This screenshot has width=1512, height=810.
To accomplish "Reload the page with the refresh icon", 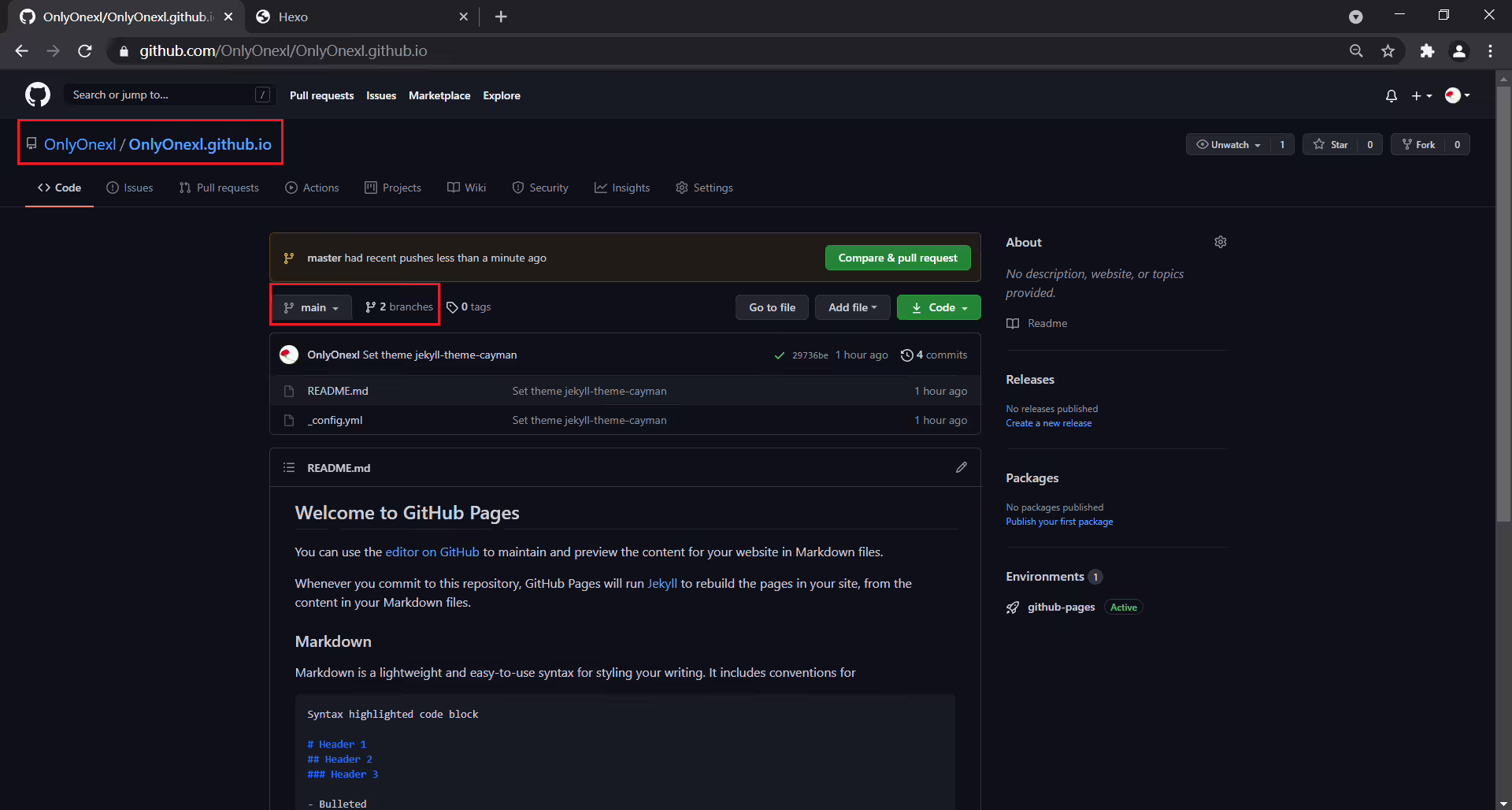I will (x=85, y=50).
